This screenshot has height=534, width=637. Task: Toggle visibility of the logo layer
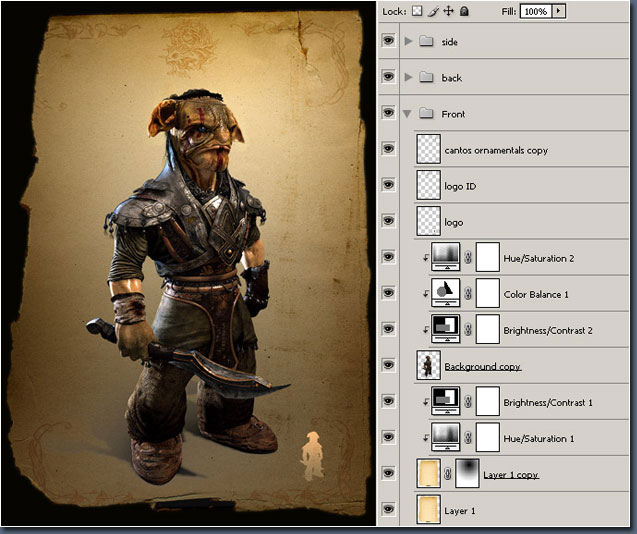click(388, 221)
